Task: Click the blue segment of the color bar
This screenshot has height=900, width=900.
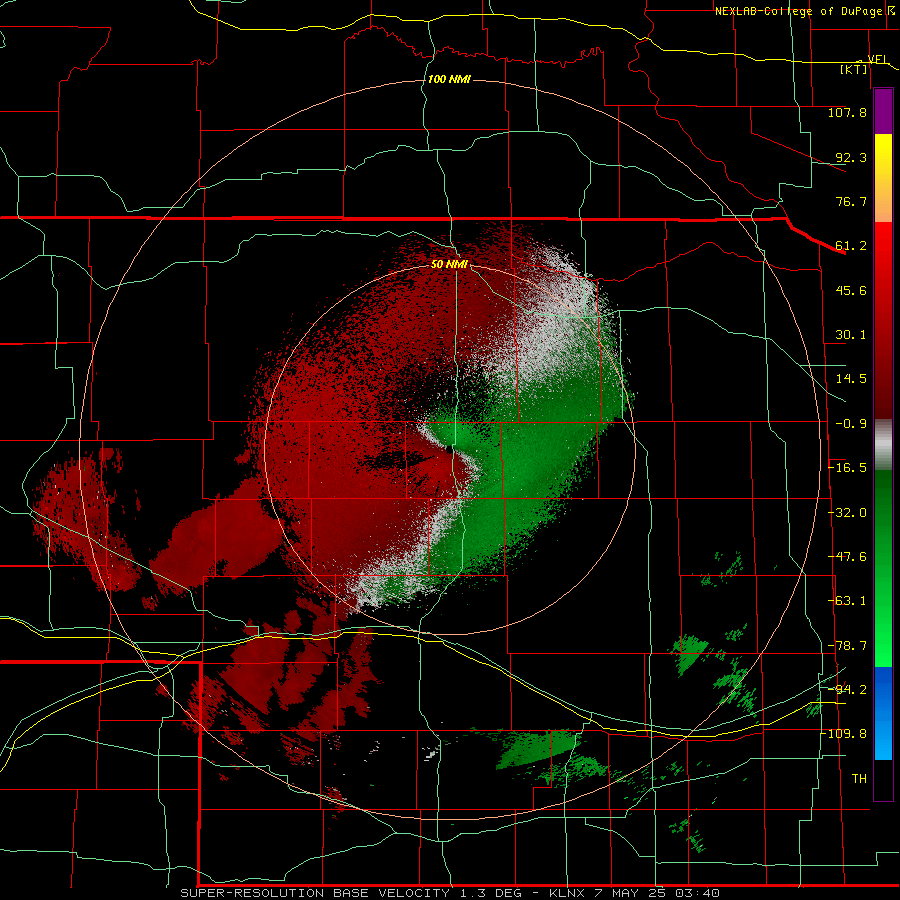Action: [883, 713]
